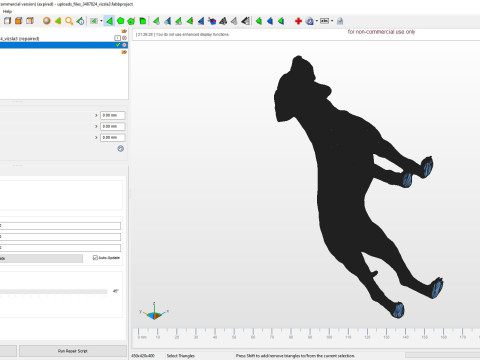This screenshot has width=480, height=360.
Task: Click the third '0.00 mm' value field
Action: coord(113,137)
